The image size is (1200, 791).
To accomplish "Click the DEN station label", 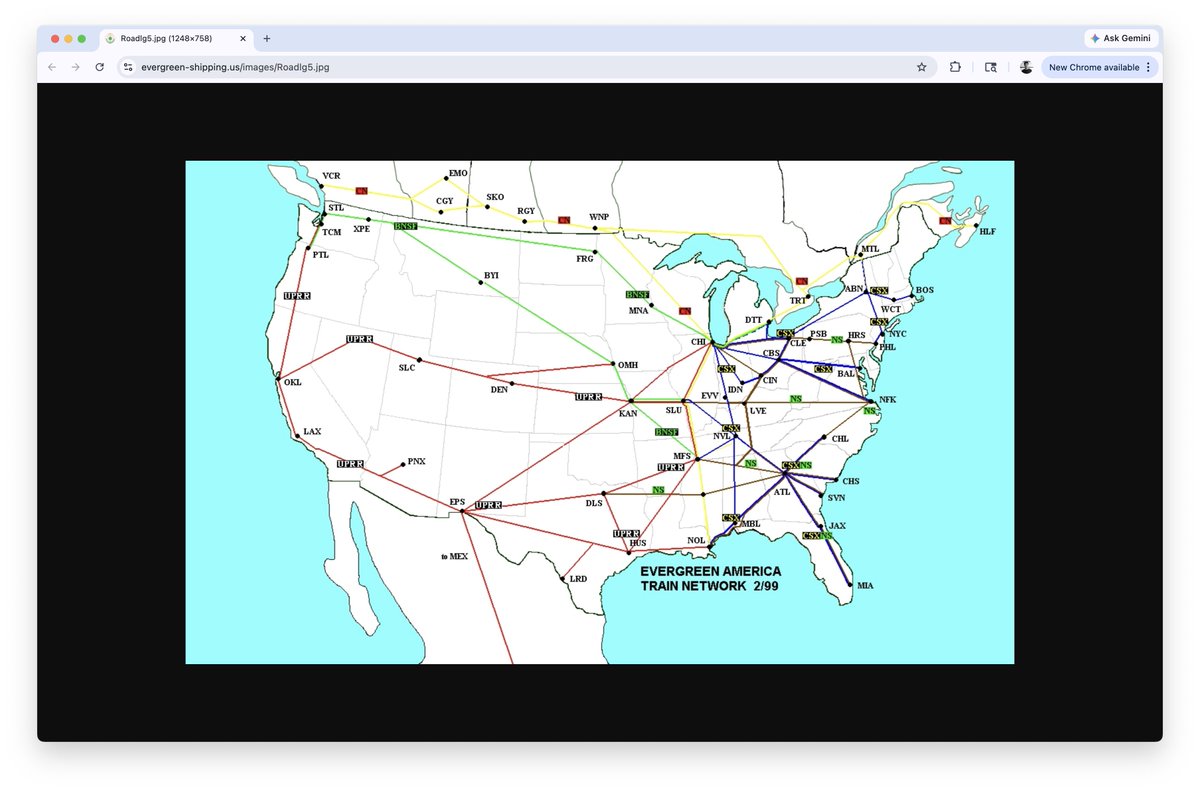I will pos(499,390).
